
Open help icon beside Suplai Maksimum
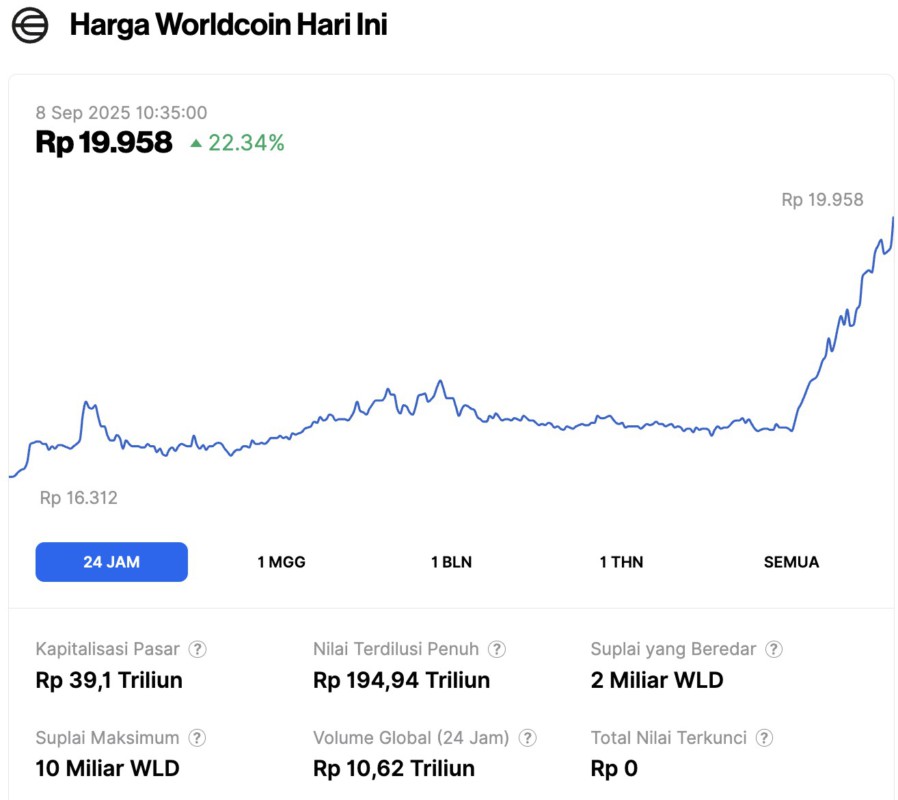point(198,738)
